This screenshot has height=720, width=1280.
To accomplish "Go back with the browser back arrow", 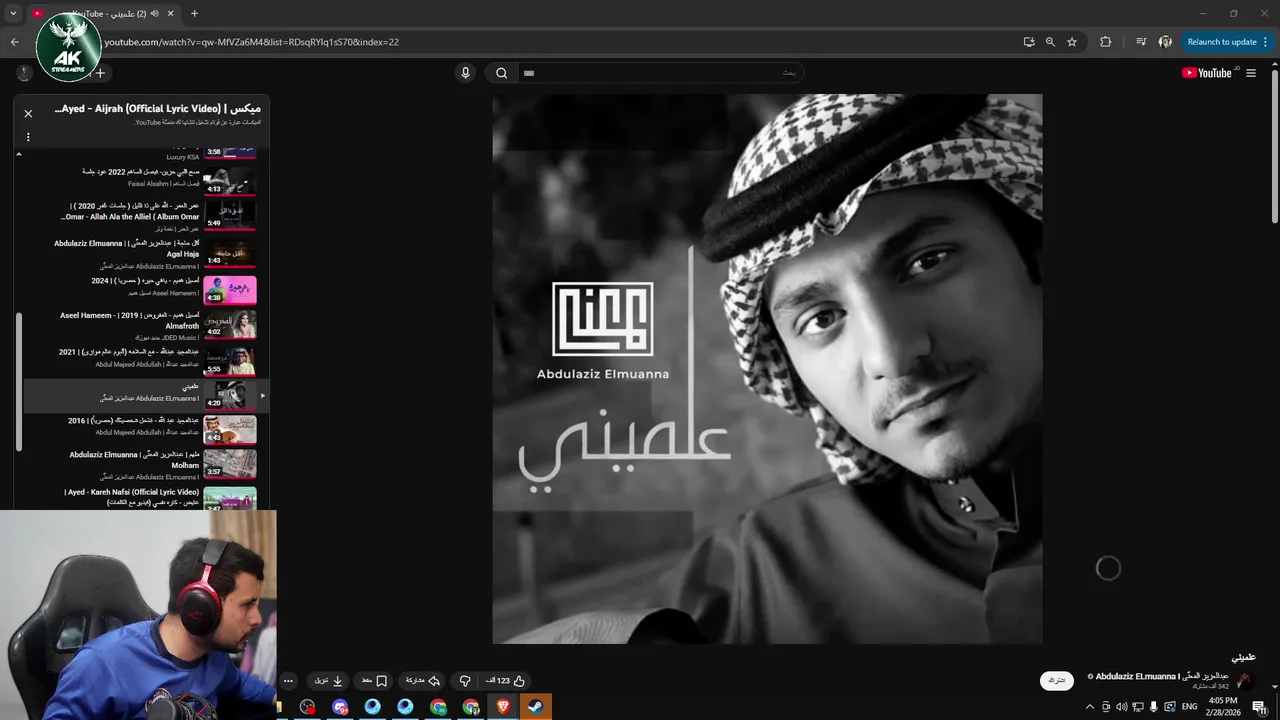I will point(14,42).
